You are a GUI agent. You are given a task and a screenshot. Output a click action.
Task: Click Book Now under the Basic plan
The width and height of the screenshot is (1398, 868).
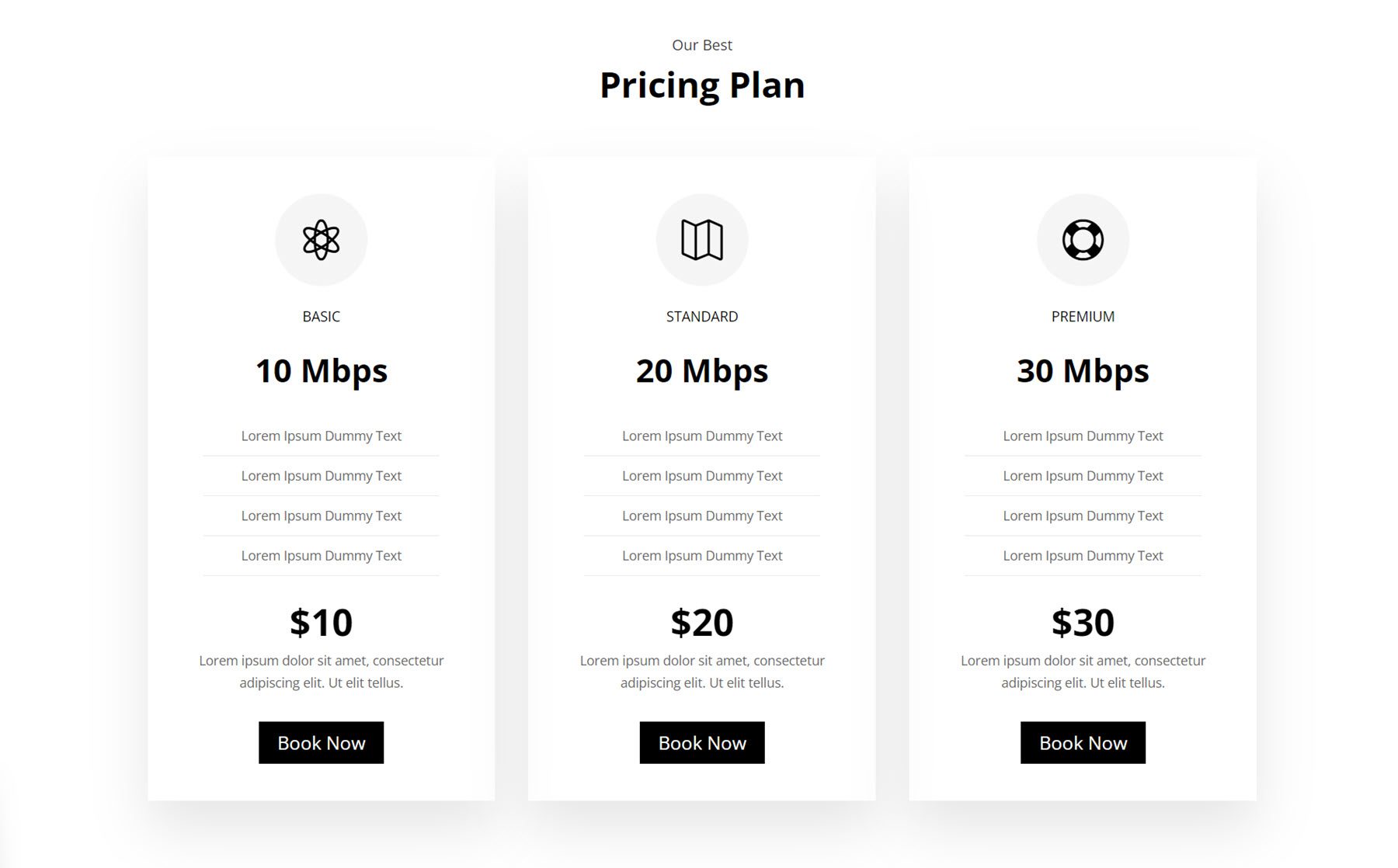pos(321,742)
